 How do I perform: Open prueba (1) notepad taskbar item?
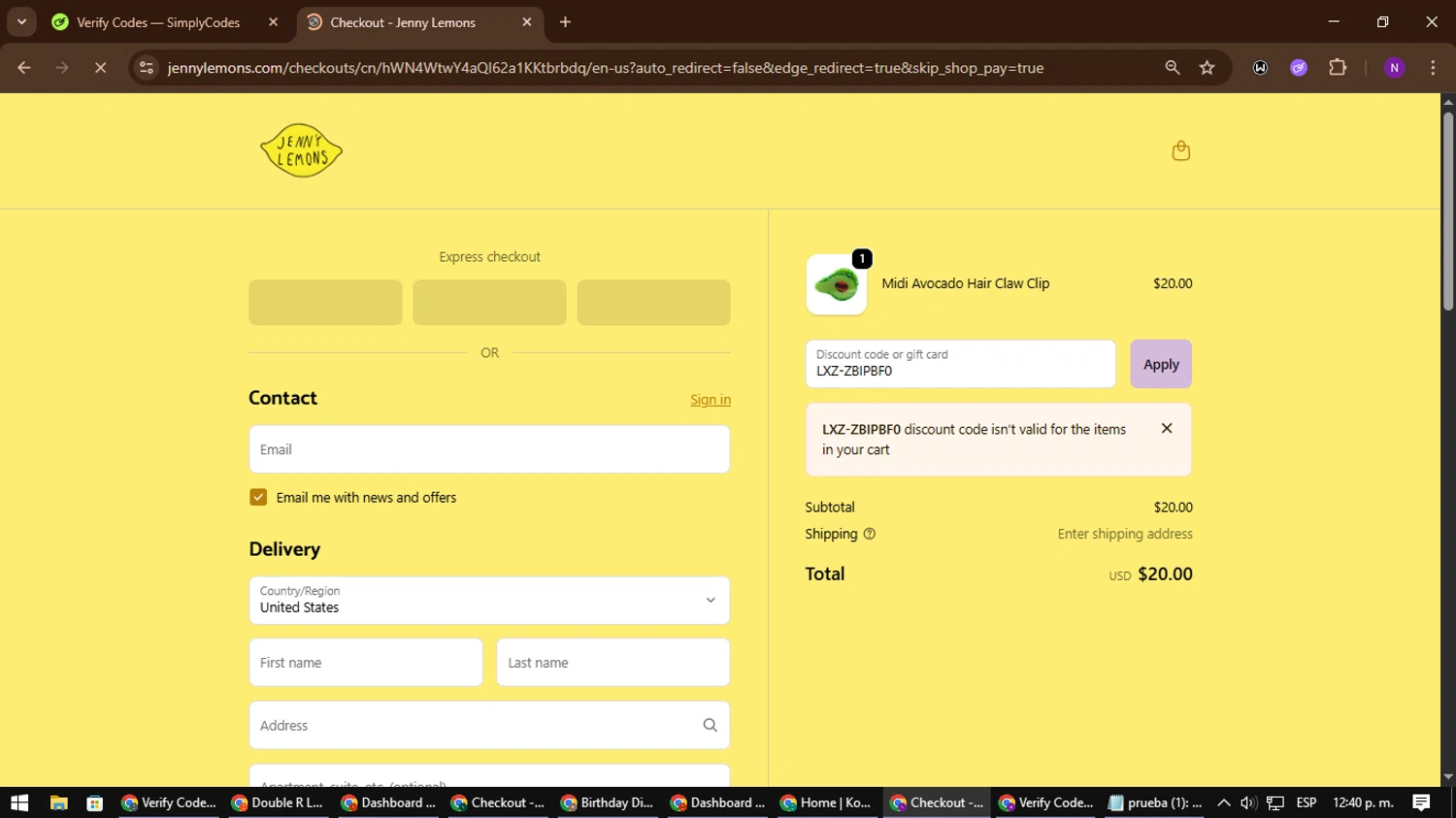tap(1155, 802)
